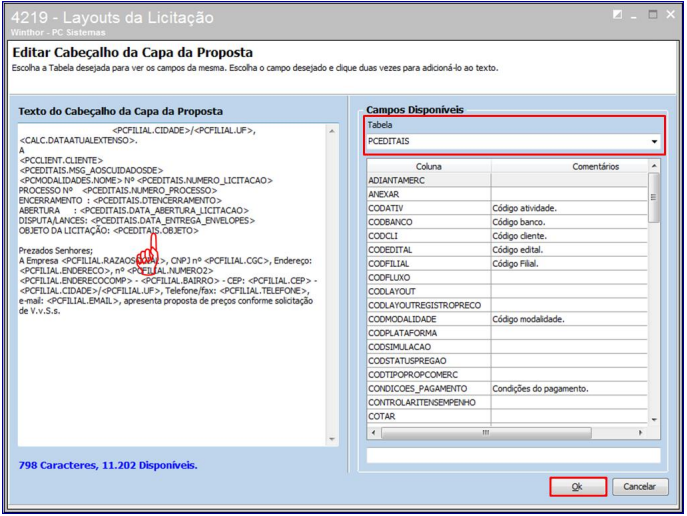
Task: Select the CODBANCO field row
Action: click(x=507, y=222)
